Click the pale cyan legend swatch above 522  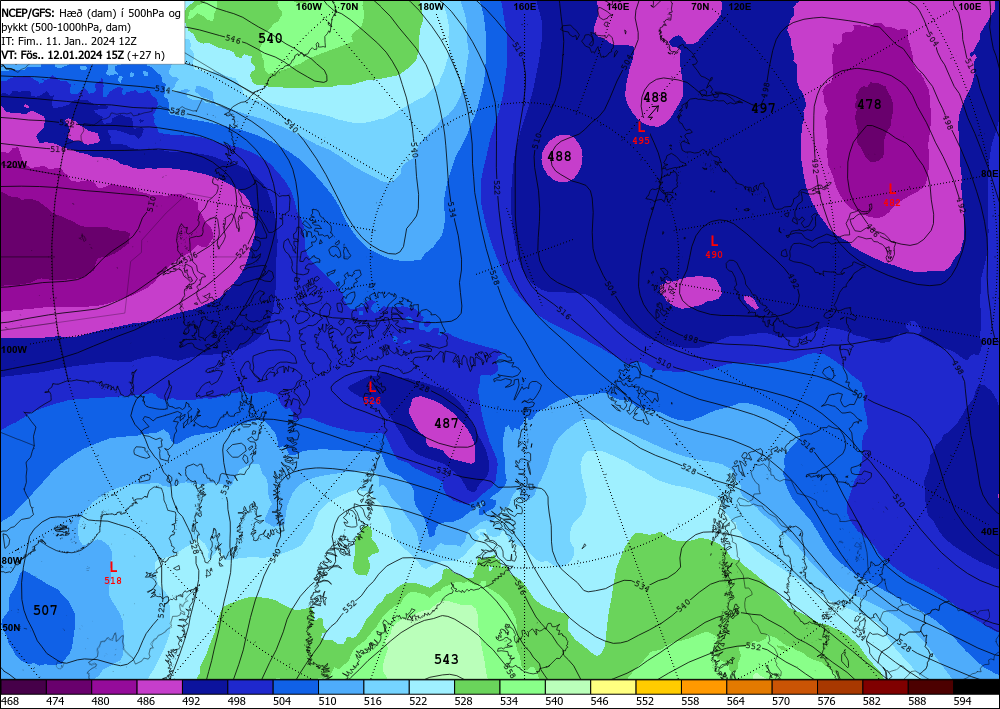[x=432, y=687]
